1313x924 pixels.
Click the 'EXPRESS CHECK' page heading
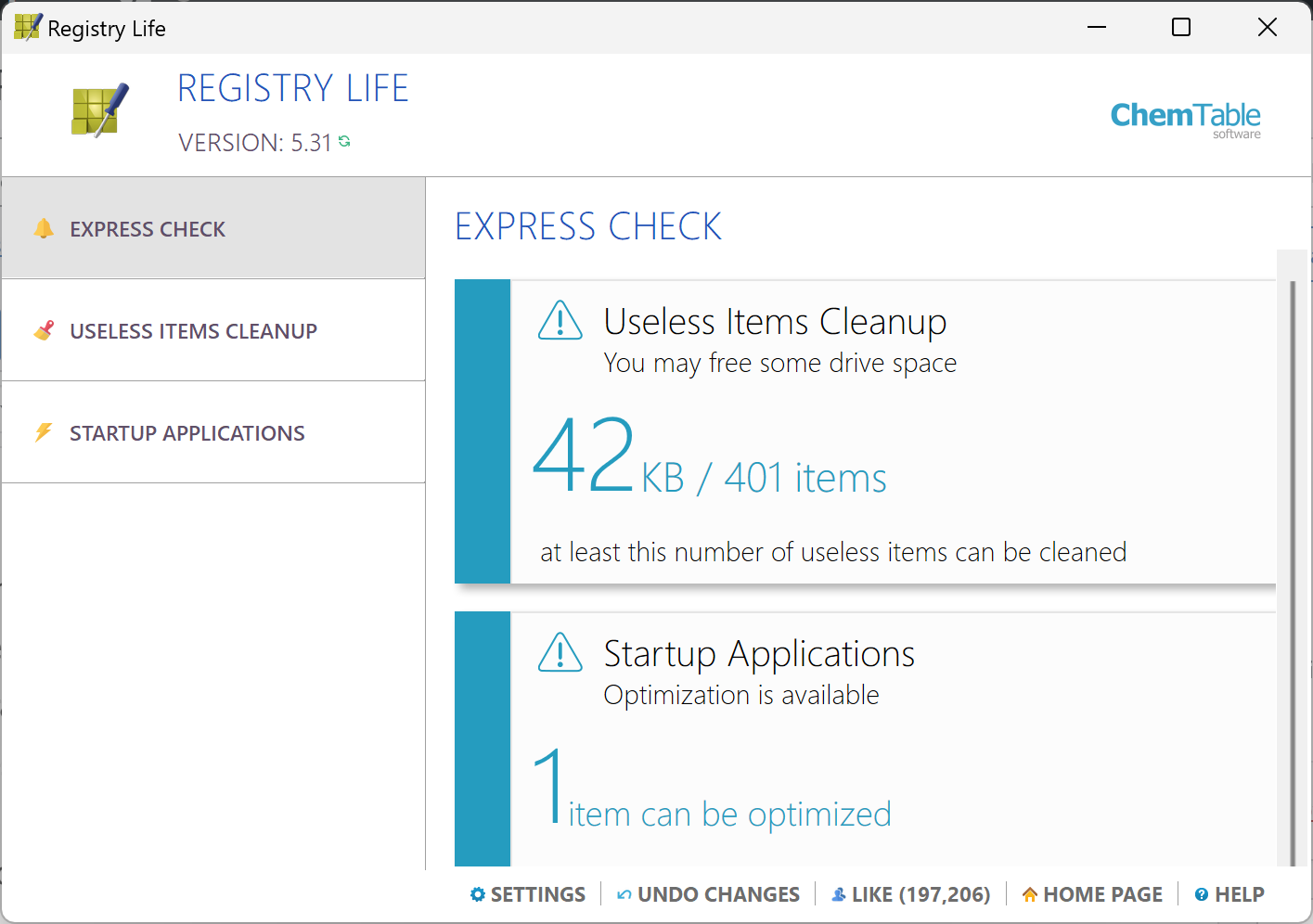pyautogui.click(x=588, y=227)
